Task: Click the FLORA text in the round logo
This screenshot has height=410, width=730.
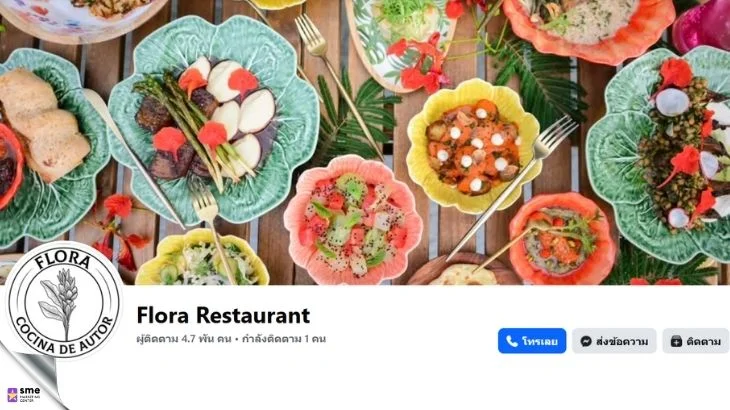Action: [63, 261]
